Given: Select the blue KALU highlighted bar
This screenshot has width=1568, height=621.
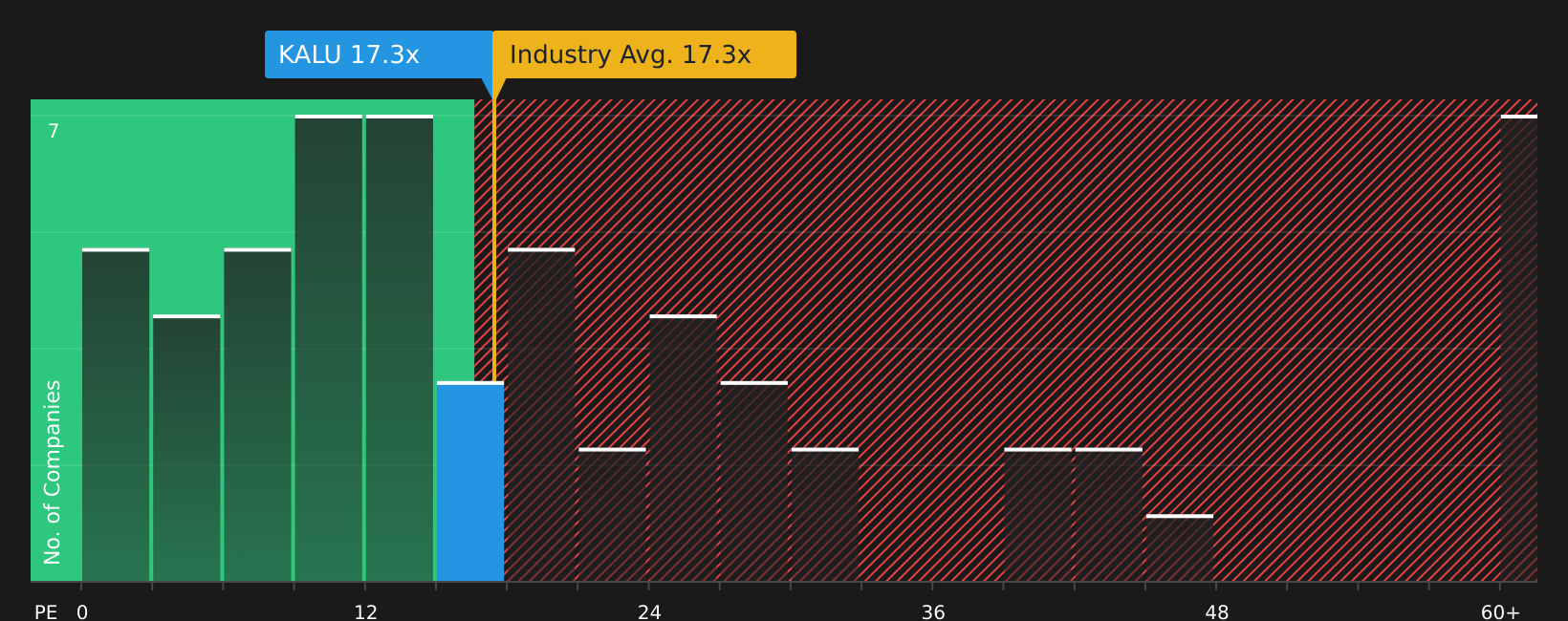Looking at the screenshot, I should [x=470, y=482].
